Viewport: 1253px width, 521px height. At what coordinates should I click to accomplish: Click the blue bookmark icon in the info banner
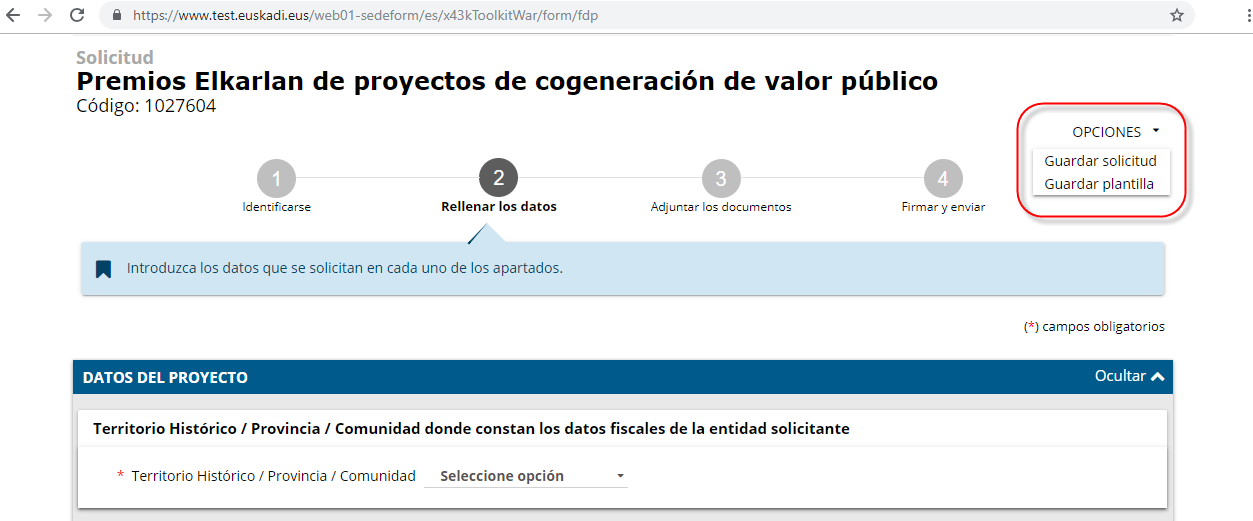(x=103, y=269)
